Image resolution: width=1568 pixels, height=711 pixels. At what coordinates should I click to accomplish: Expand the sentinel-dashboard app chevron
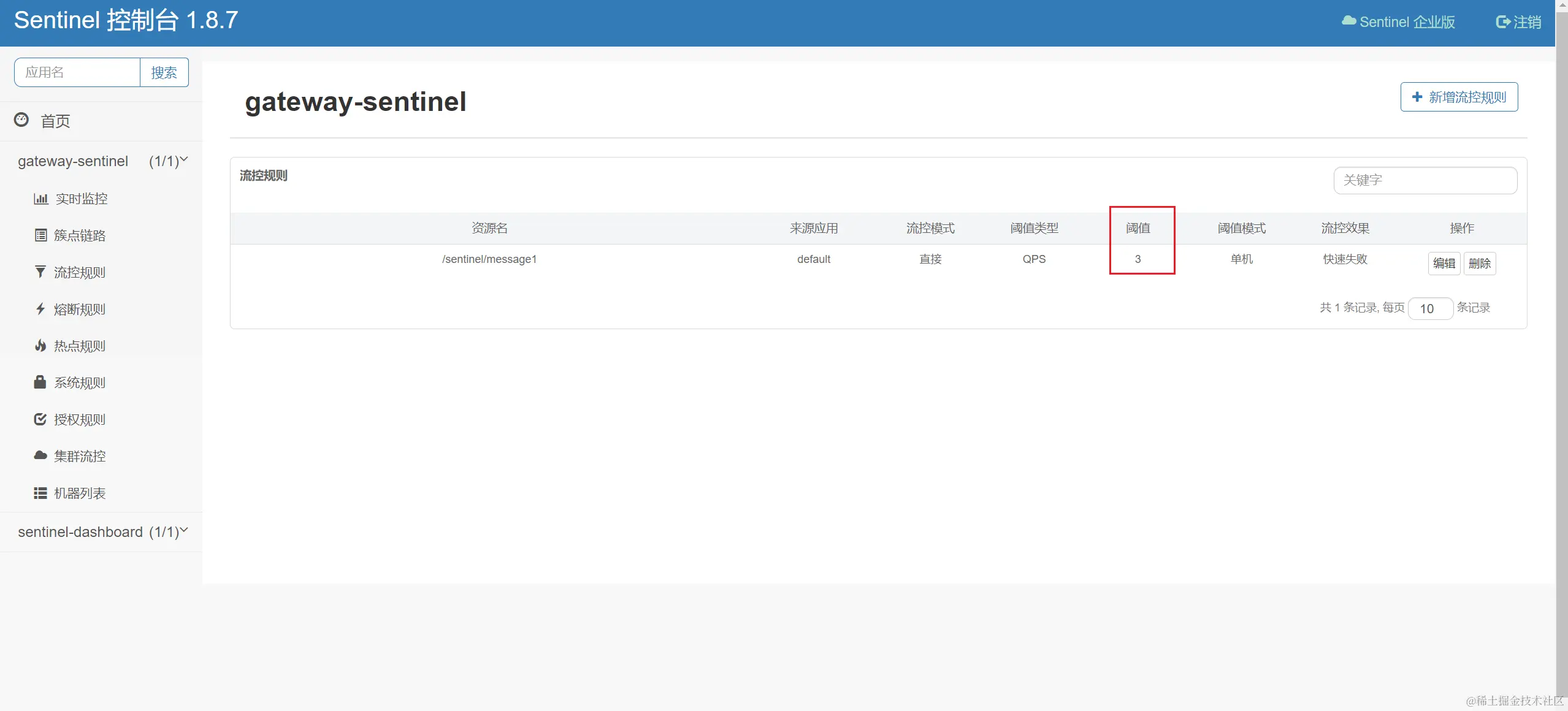tap(184, 530)
